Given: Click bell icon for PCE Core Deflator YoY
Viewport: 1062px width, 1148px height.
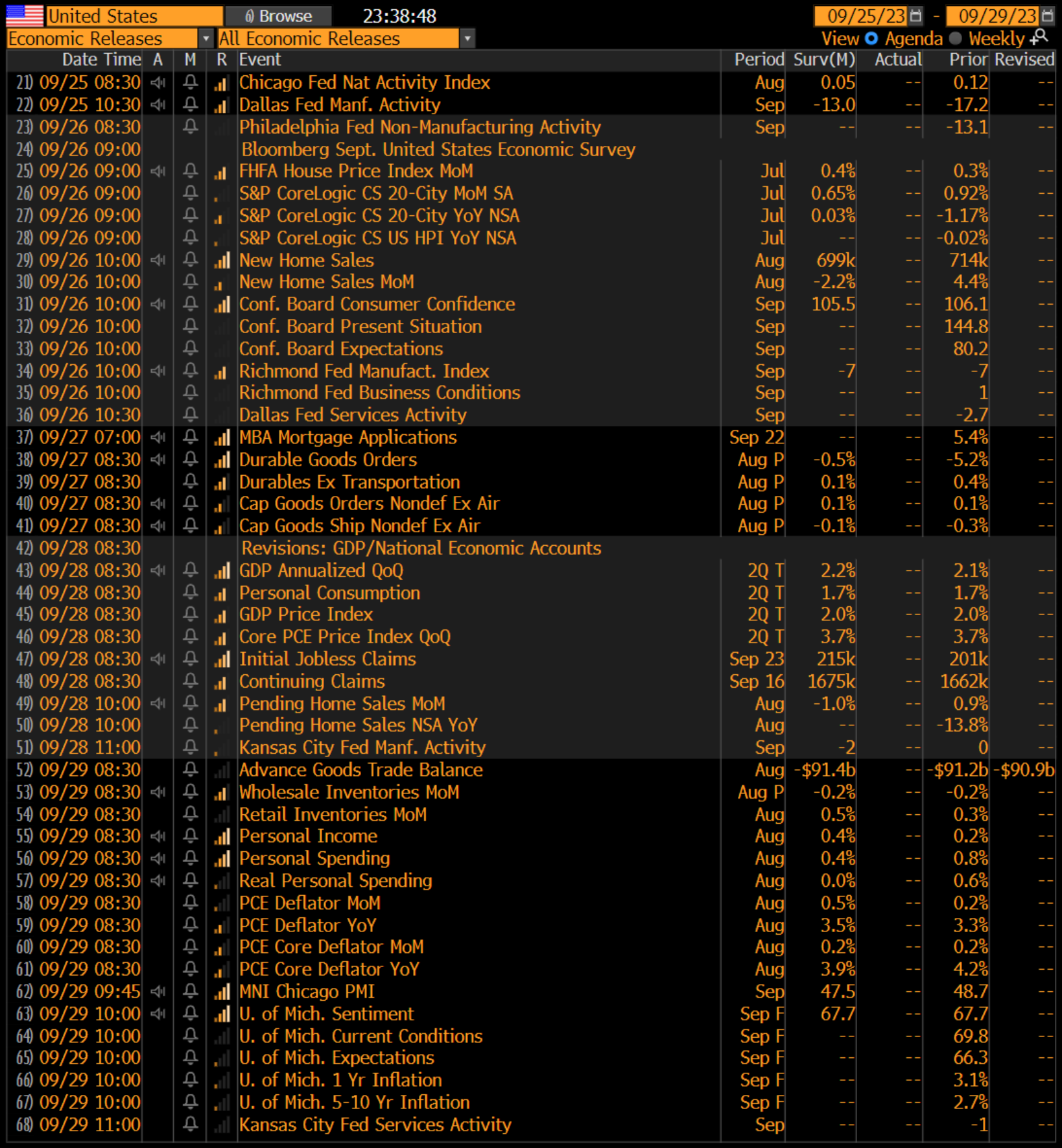Looking at the screenshot, I should point(190,969).
